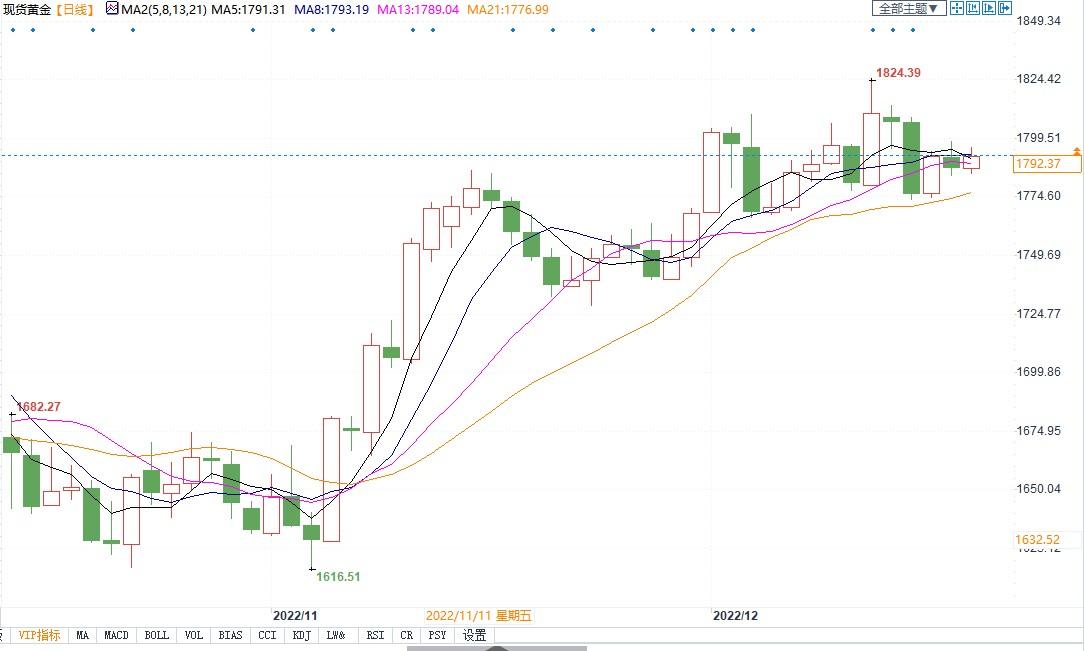This screenshot has width=1084, height=651.
Task: Switch to the MACD indicator tab
Action: click(x=116, y=635)
